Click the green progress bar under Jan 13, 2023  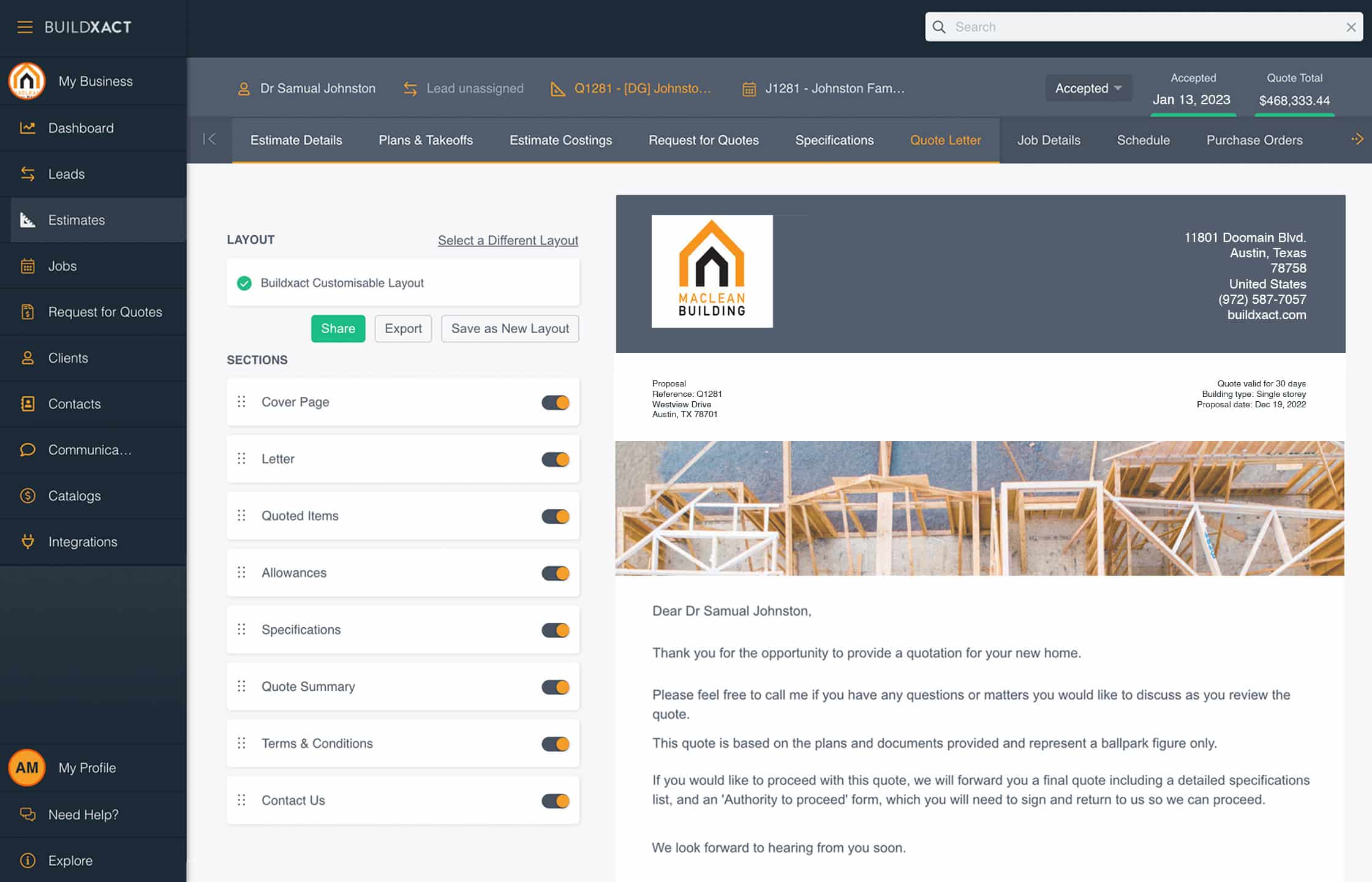click(x=1192, y=116)
